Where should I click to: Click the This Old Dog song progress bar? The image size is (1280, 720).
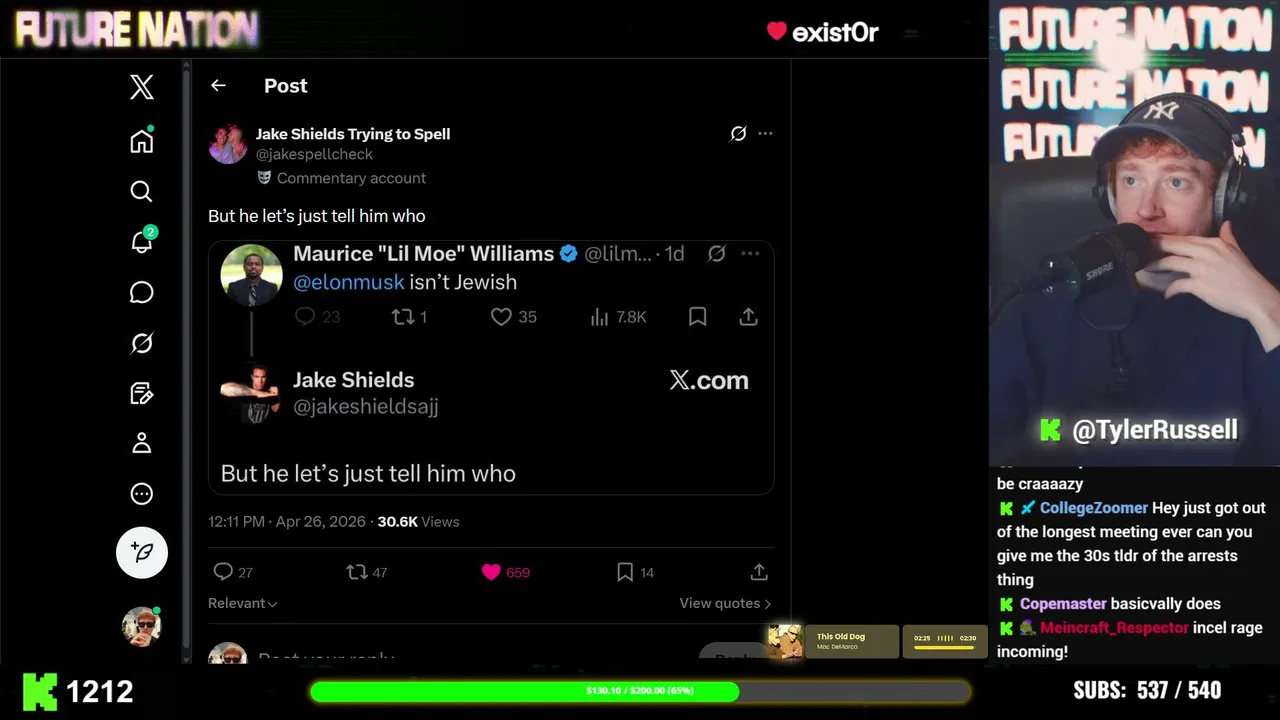tap(944, 647)
